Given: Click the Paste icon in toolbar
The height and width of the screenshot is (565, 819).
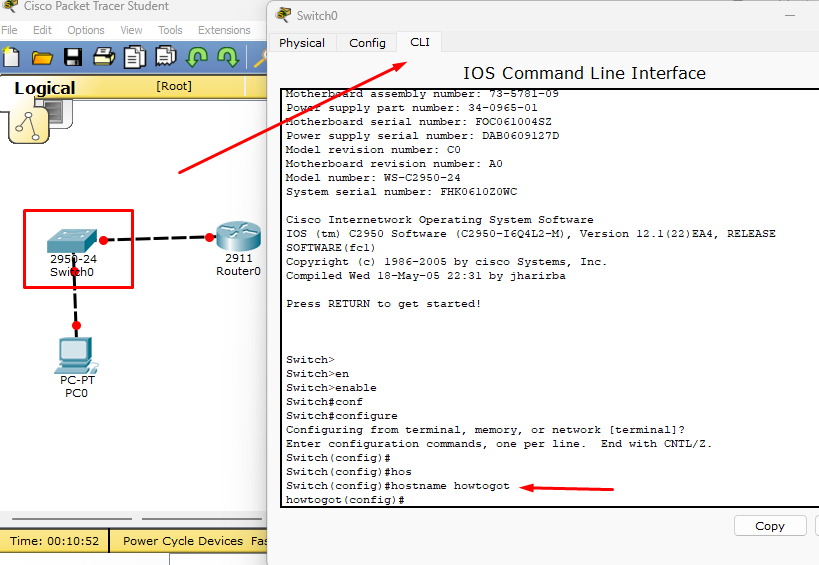Looking at the screenshot, I should (166, 56).
